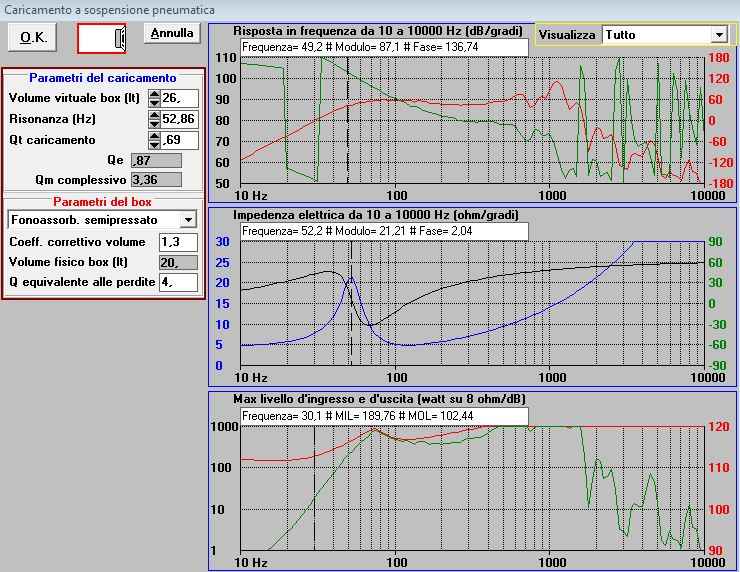Click the dashed cursor in max level graph
Image resolution: width=740 pixels, height=572 pixels.
tap(314, 488)
